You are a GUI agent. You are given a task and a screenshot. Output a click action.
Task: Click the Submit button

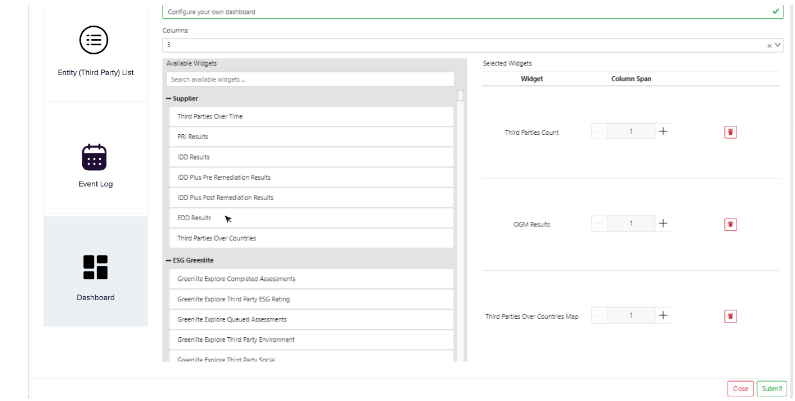[x=770, y=388]
